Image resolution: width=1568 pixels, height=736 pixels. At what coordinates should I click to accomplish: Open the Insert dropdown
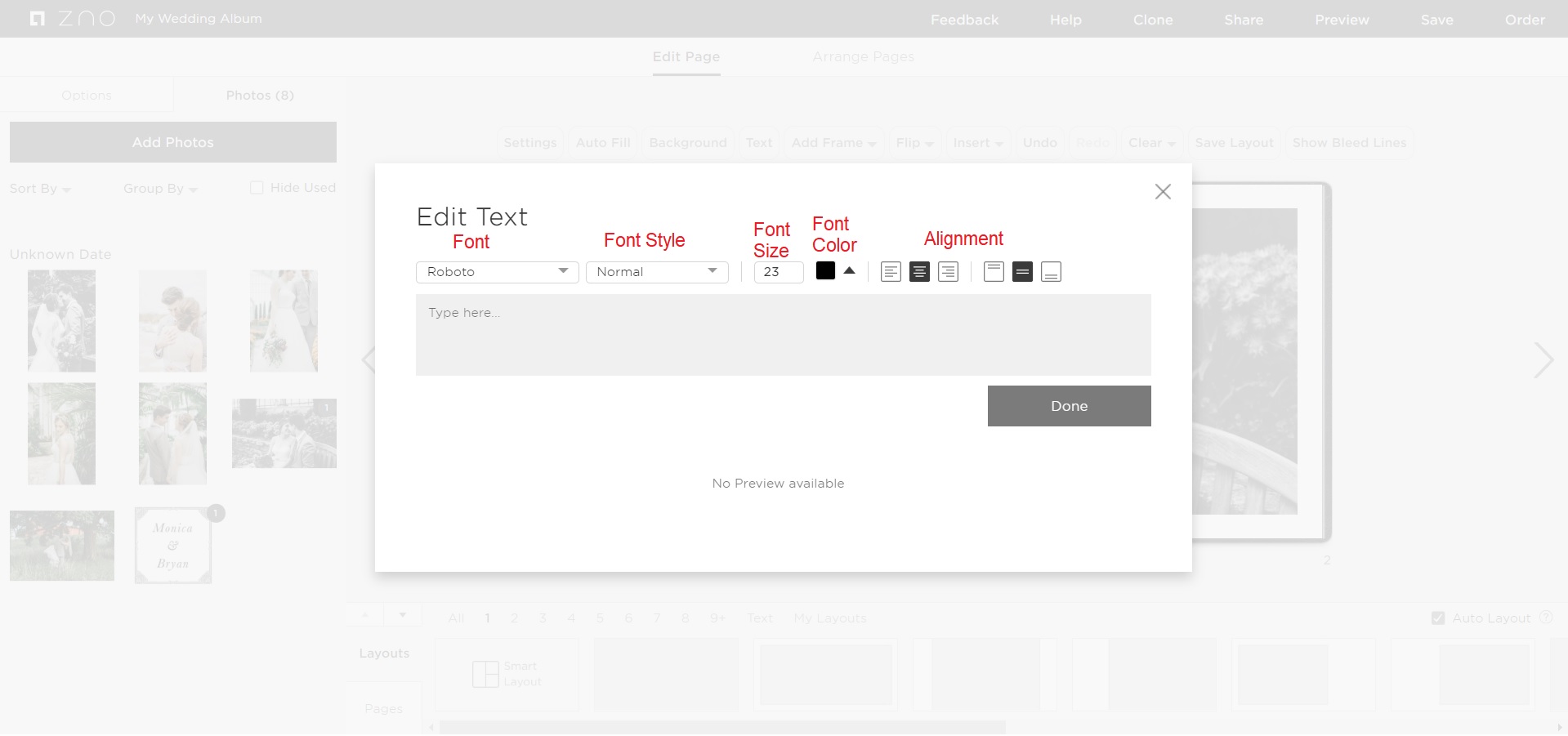coord(978,143)
